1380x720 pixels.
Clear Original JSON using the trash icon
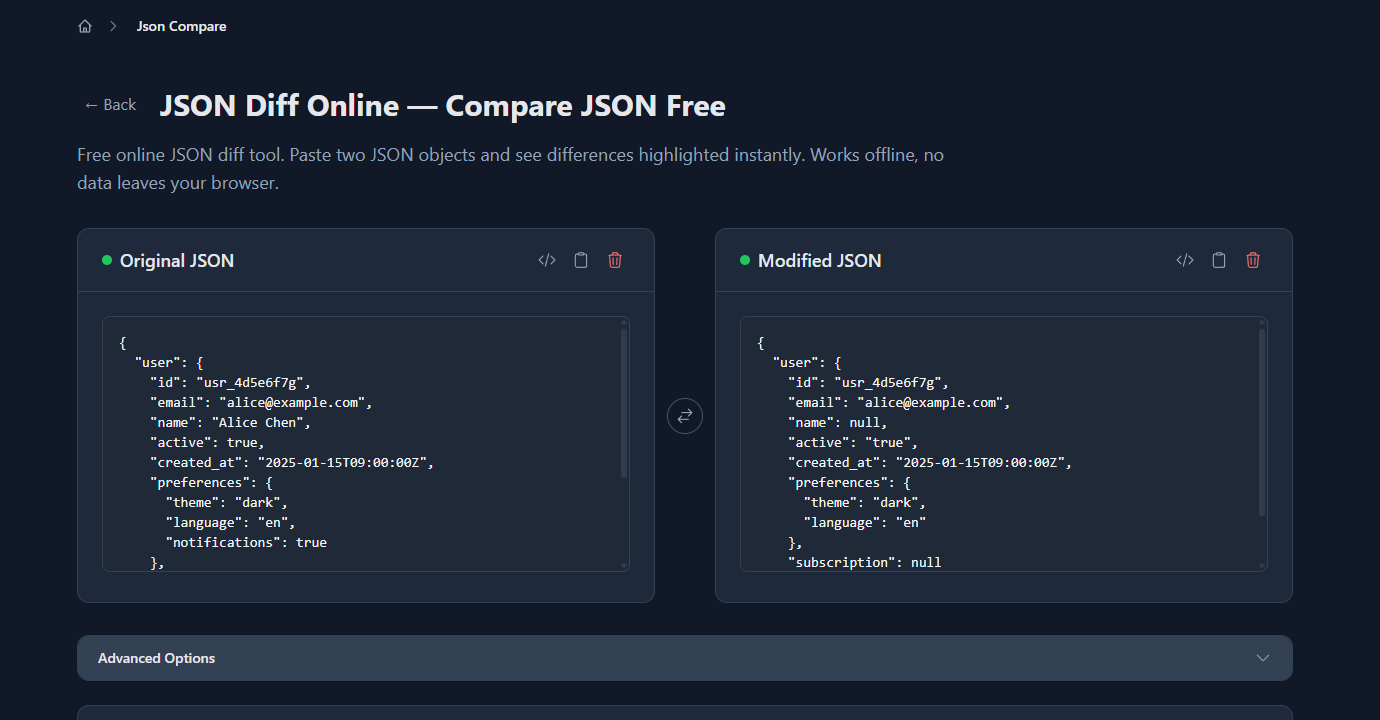tap(614, 259)
